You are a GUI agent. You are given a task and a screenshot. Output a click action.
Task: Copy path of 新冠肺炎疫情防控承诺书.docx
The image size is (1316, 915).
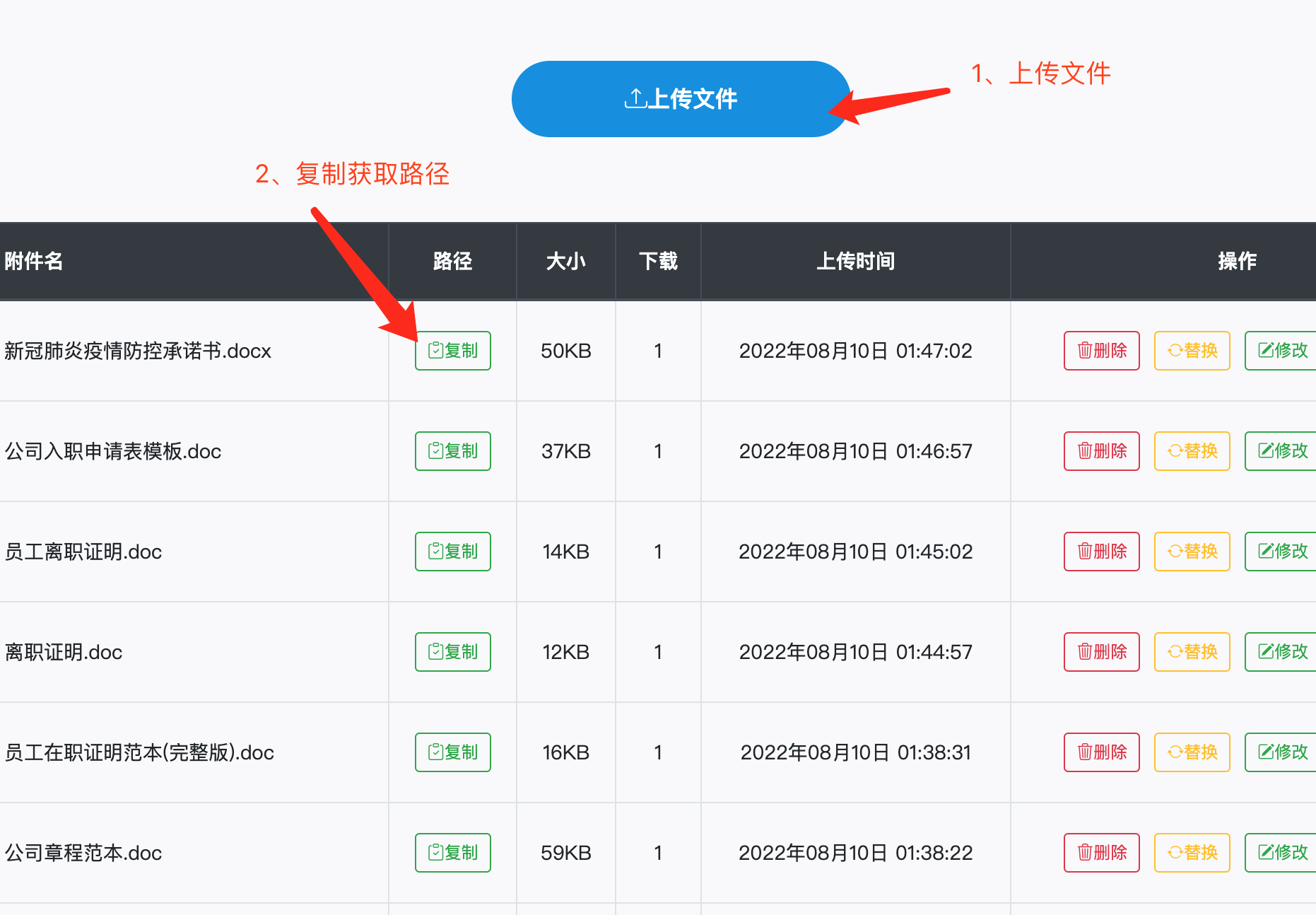(x=452, y=351)
